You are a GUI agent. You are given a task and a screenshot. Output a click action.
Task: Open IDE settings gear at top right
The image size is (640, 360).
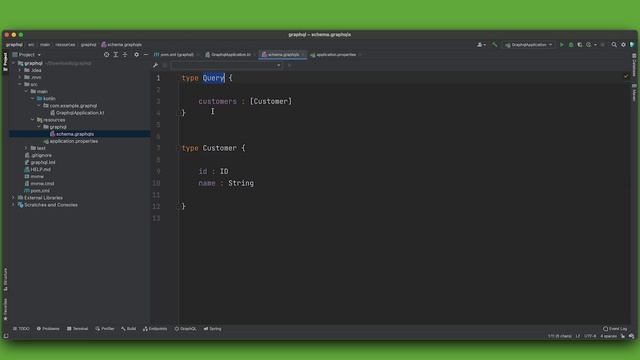[623, 44]
